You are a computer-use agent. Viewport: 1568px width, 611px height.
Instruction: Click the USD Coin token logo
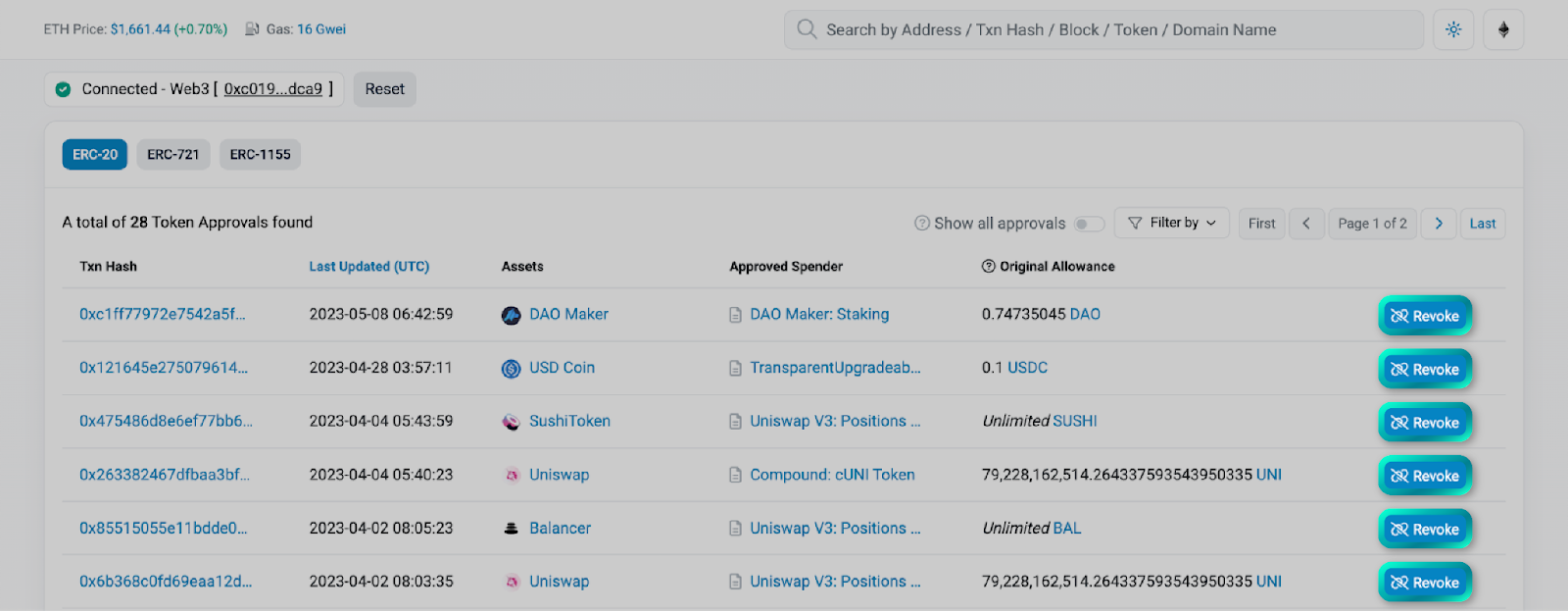511,369
